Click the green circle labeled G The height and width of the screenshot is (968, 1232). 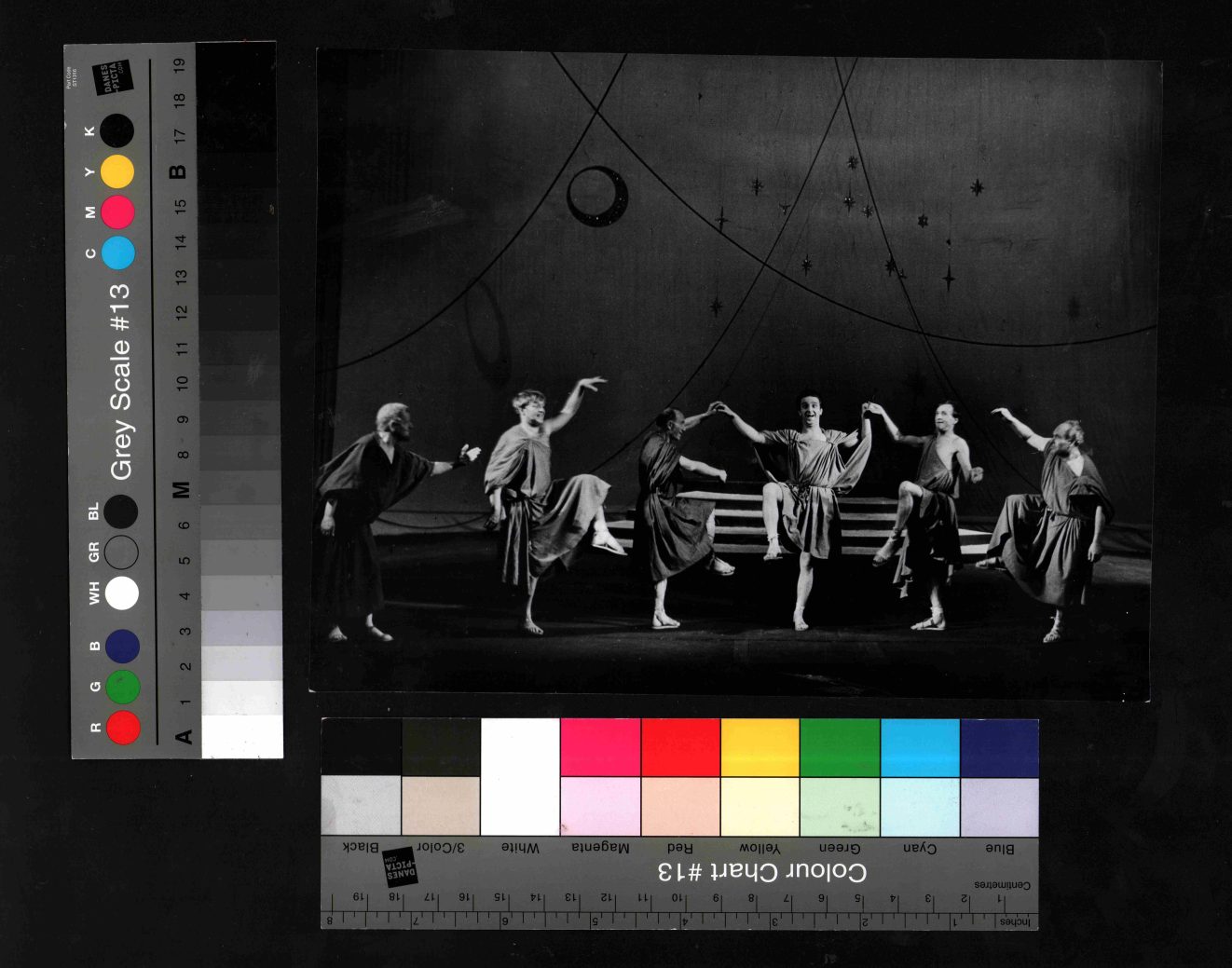123,687
